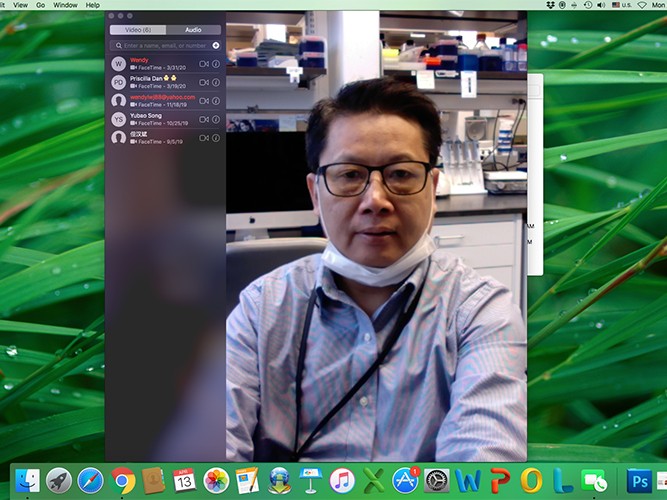667x500 pixels.
Task: Show info for Yubao Song
Action: pyautogui.click(x=216, y=120)
